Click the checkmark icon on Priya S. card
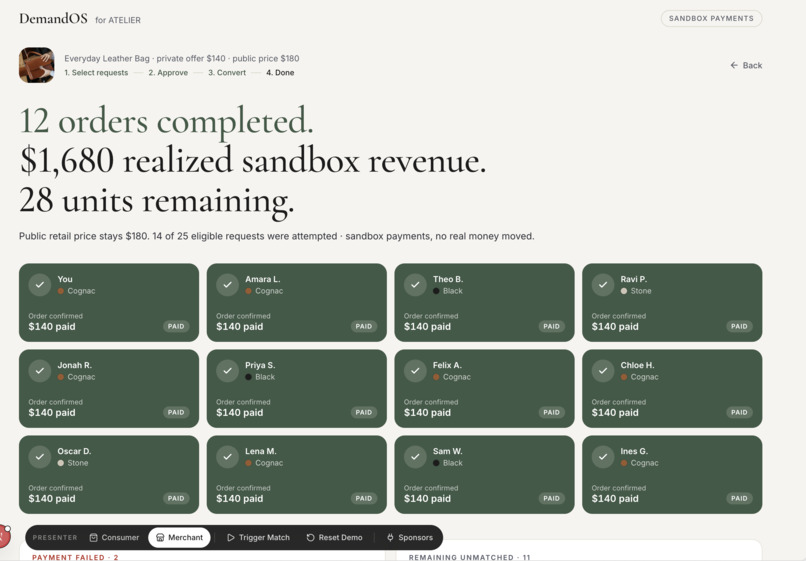This screenshot has width=806, height=561. (227, 370)
